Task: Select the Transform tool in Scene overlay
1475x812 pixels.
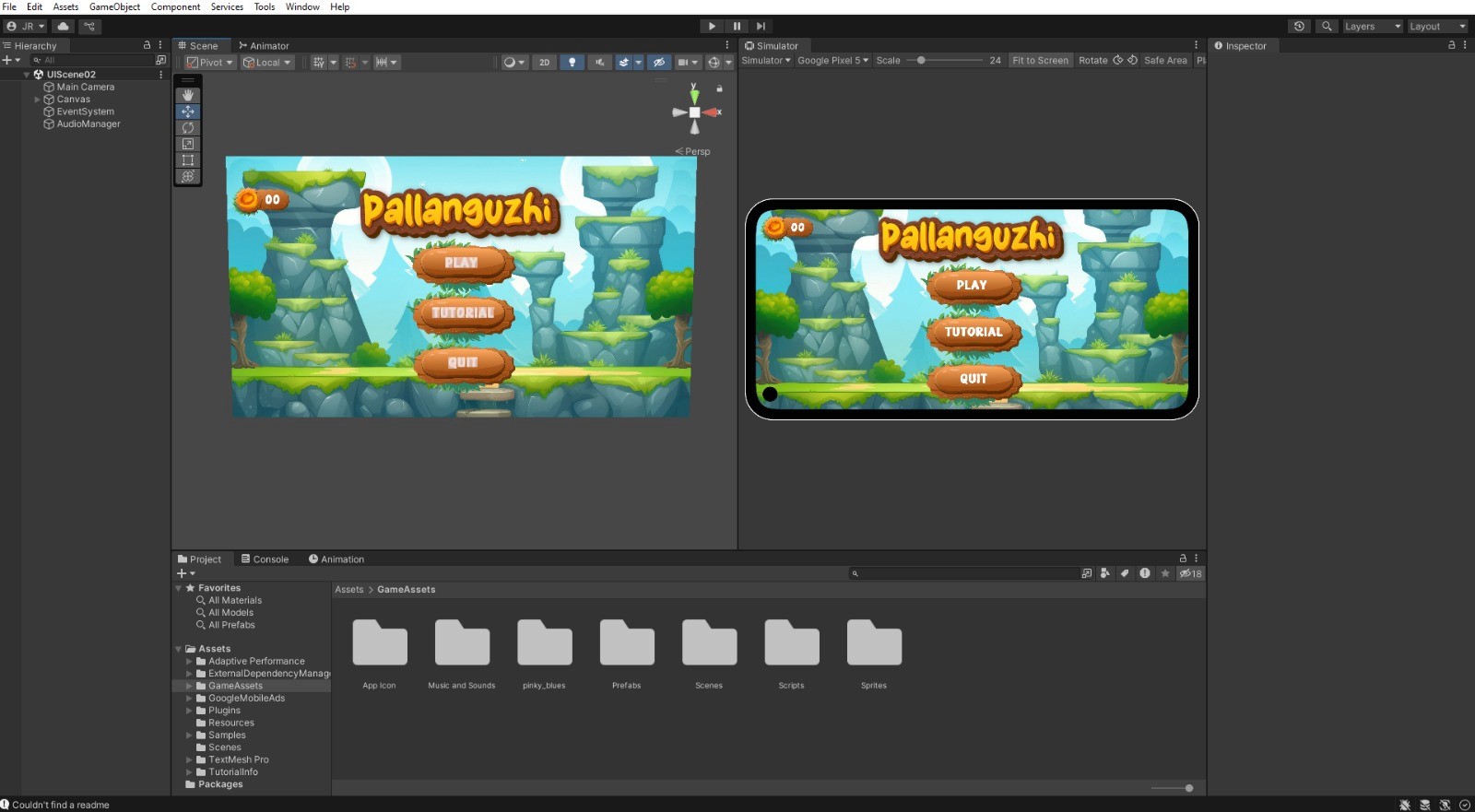Action: pyautogui.click(x=188, y=176)
